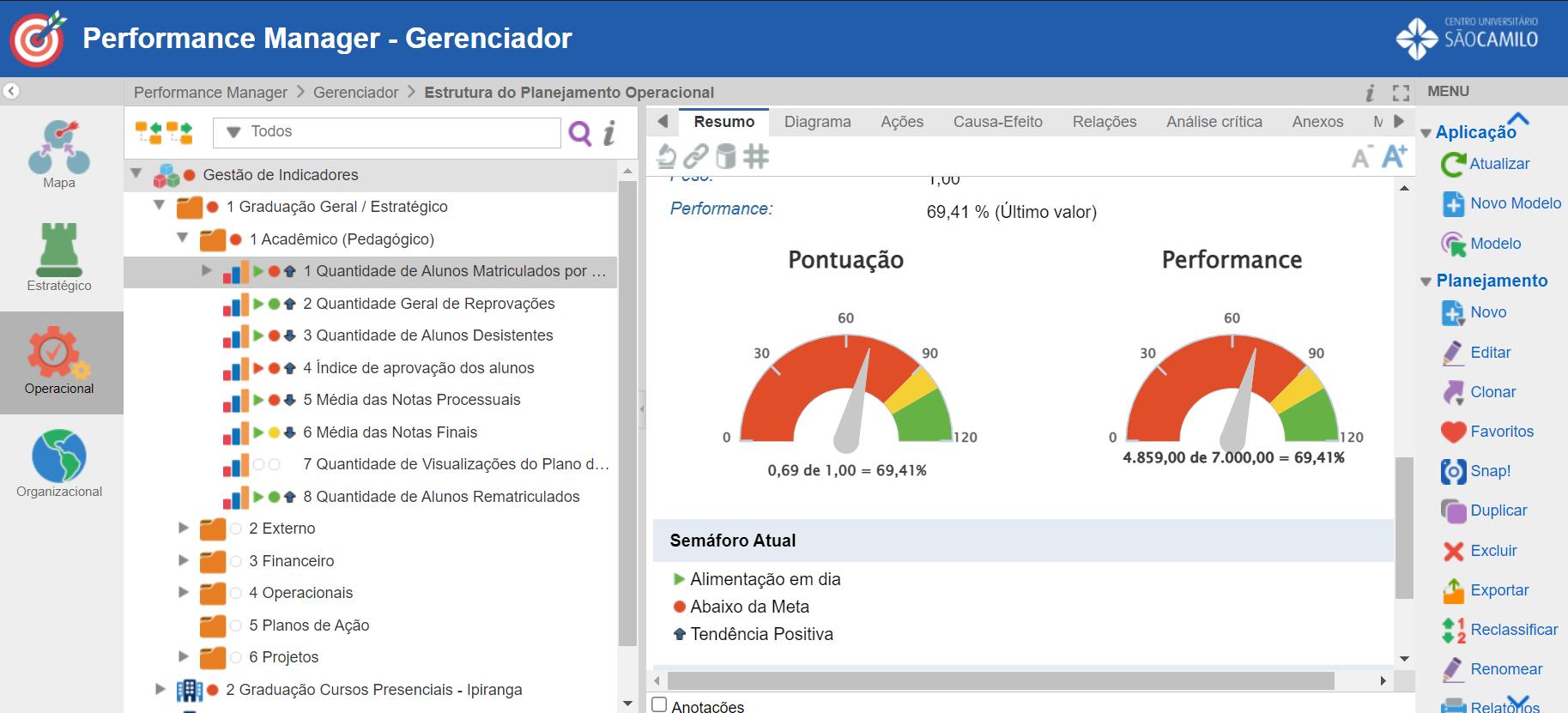Increase font size with A+ icon
This screenshot has height=713, width=1568.
click(x=1394, y=155)
